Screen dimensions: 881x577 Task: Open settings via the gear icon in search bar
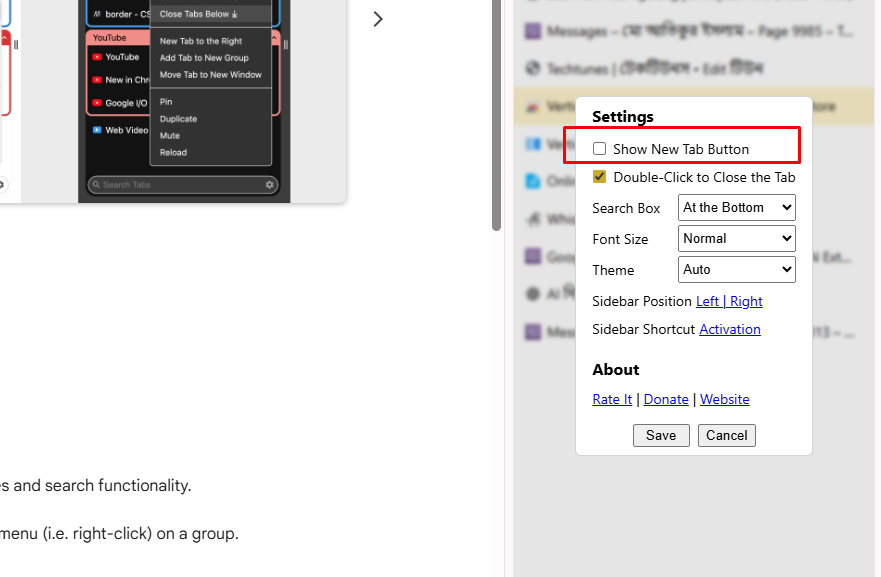click(x=269, y=184)
